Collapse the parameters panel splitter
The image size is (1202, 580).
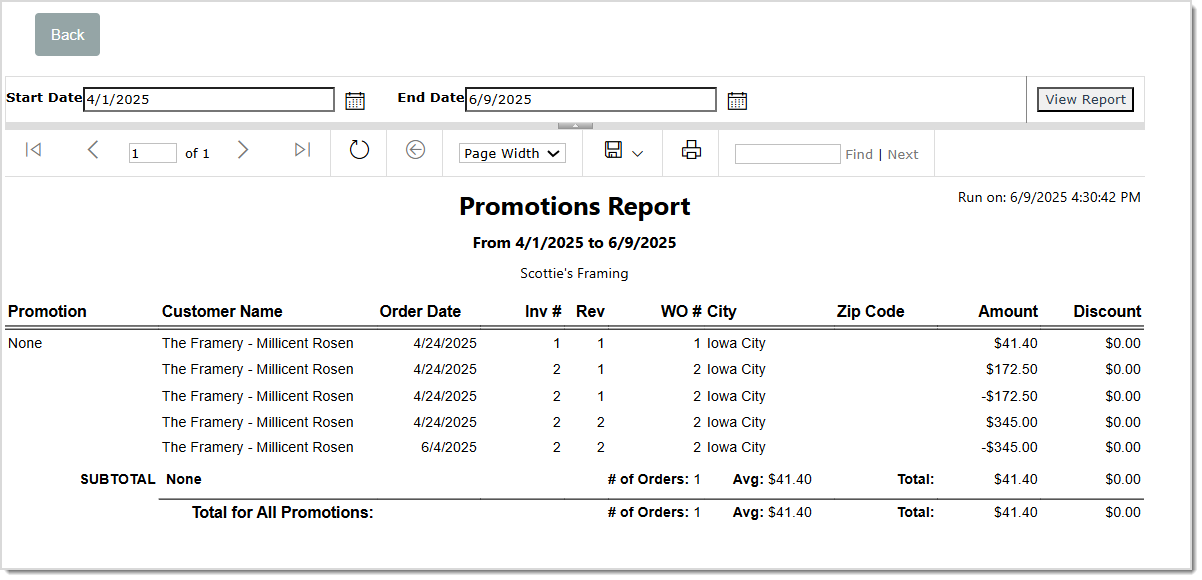575,124
